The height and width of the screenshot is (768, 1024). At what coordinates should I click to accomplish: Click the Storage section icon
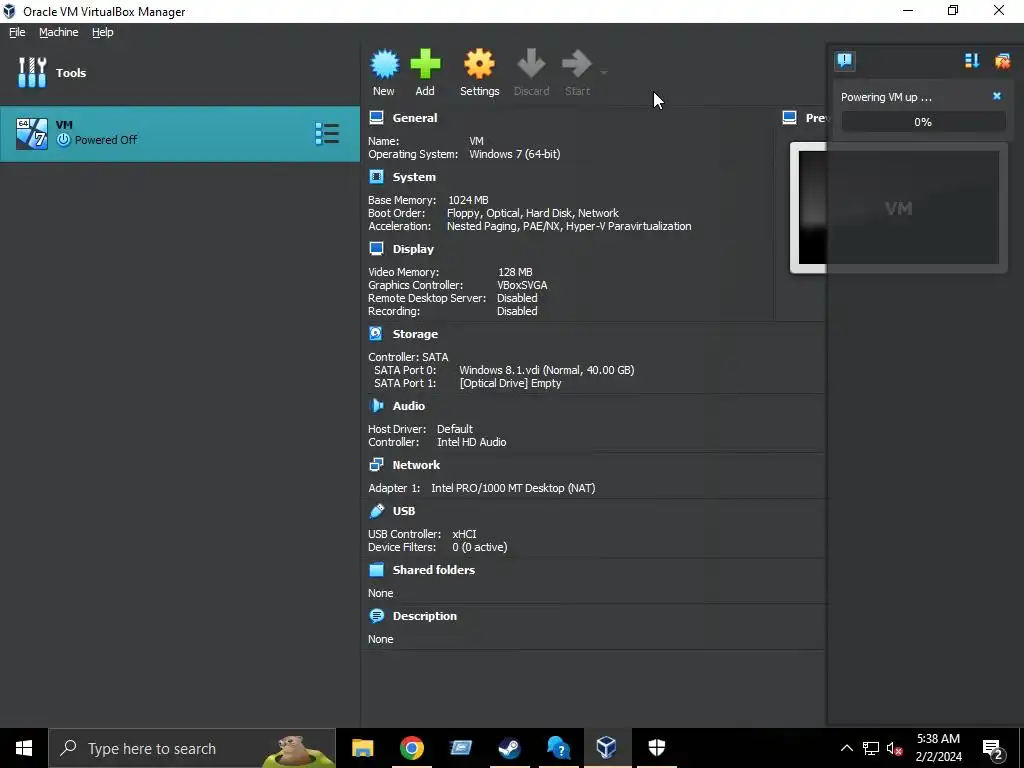pos(376,334)
